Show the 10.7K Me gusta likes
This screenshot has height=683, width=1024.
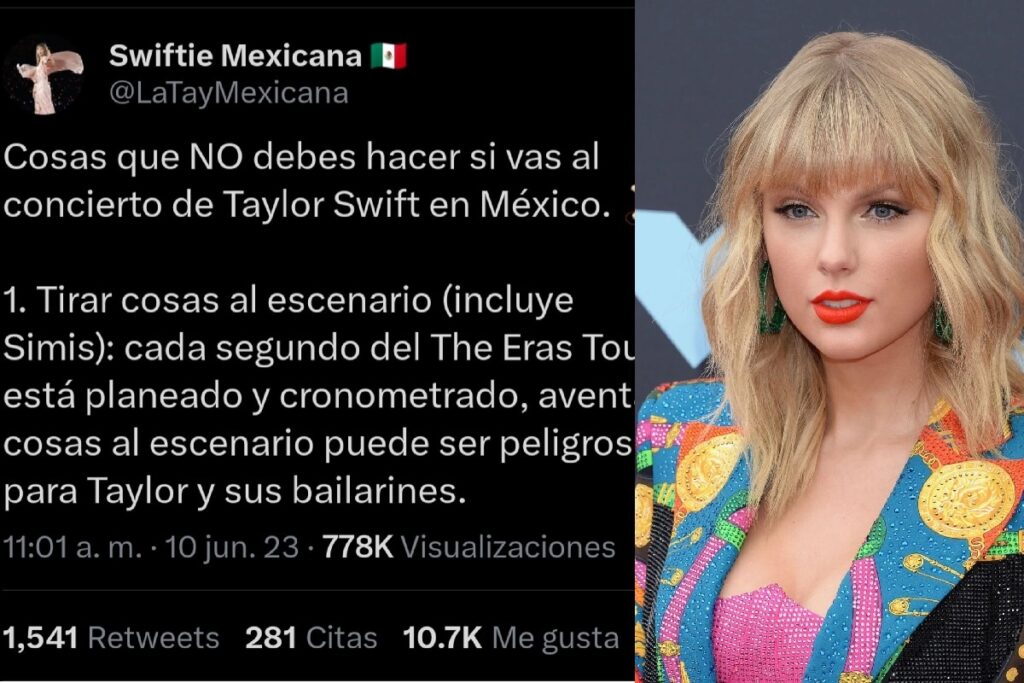(x=511, y=638)
